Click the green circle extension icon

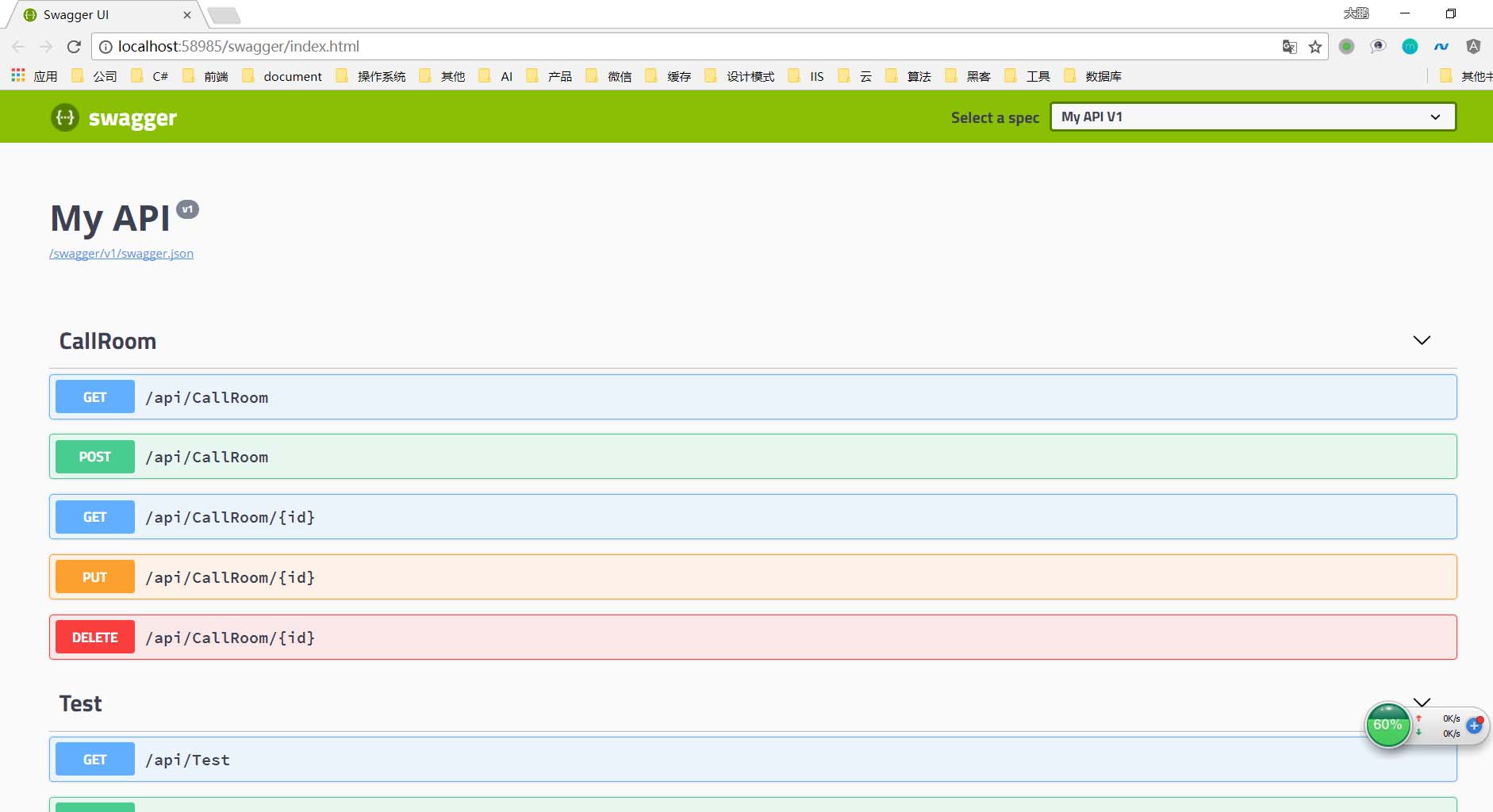tap(1346, 47)
